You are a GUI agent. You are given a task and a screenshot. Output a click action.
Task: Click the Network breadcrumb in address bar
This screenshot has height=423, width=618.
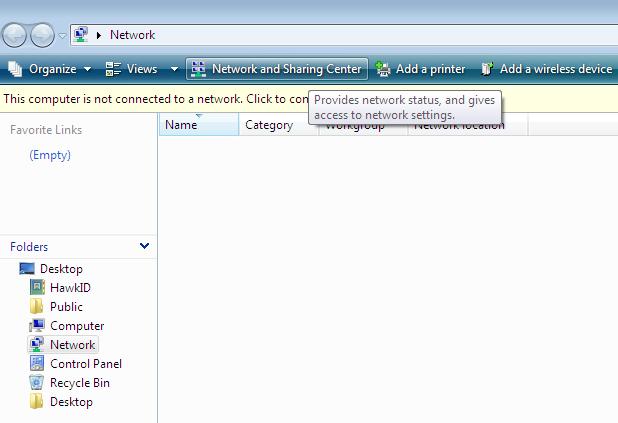pyautogui.click(x=132, y=35)
